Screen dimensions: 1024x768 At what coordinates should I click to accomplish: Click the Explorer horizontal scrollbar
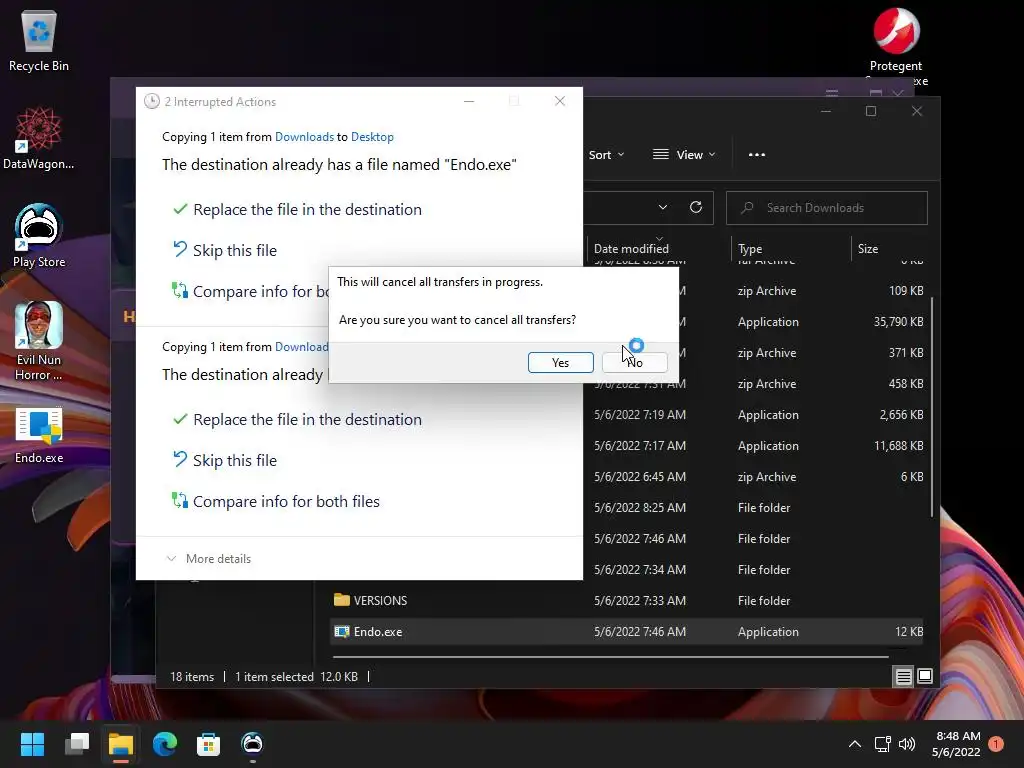pyautogui.click(x=610, y=657)
